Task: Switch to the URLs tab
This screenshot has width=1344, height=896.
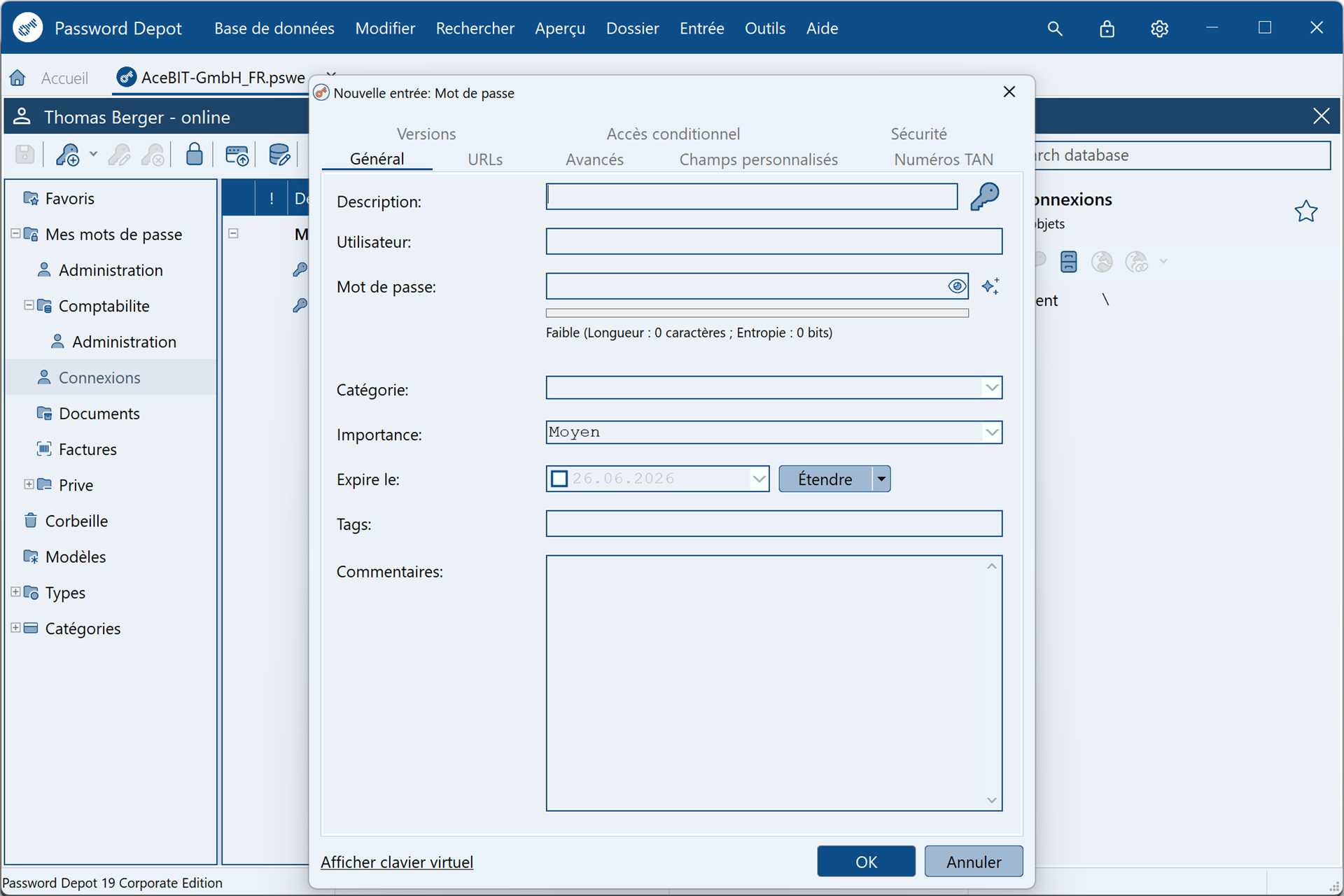Action: tap(485, 160)
